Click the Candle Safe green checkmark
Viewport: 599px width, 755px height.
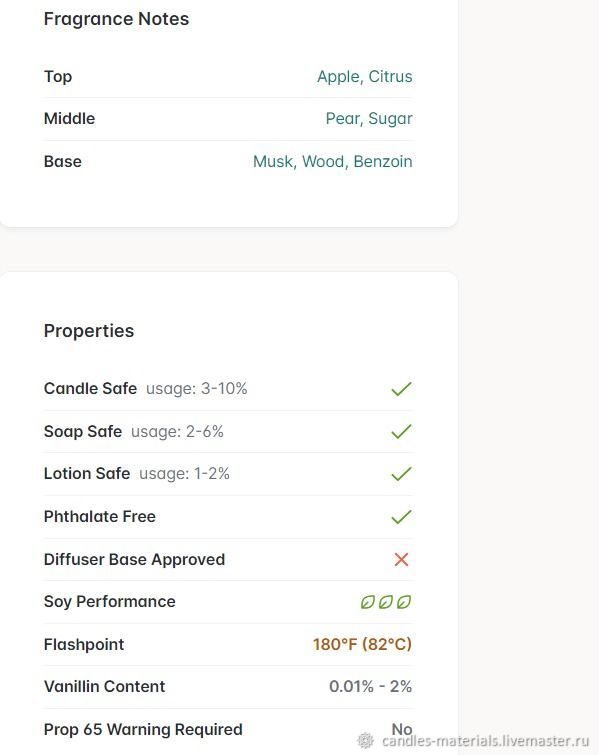(401, 389)
